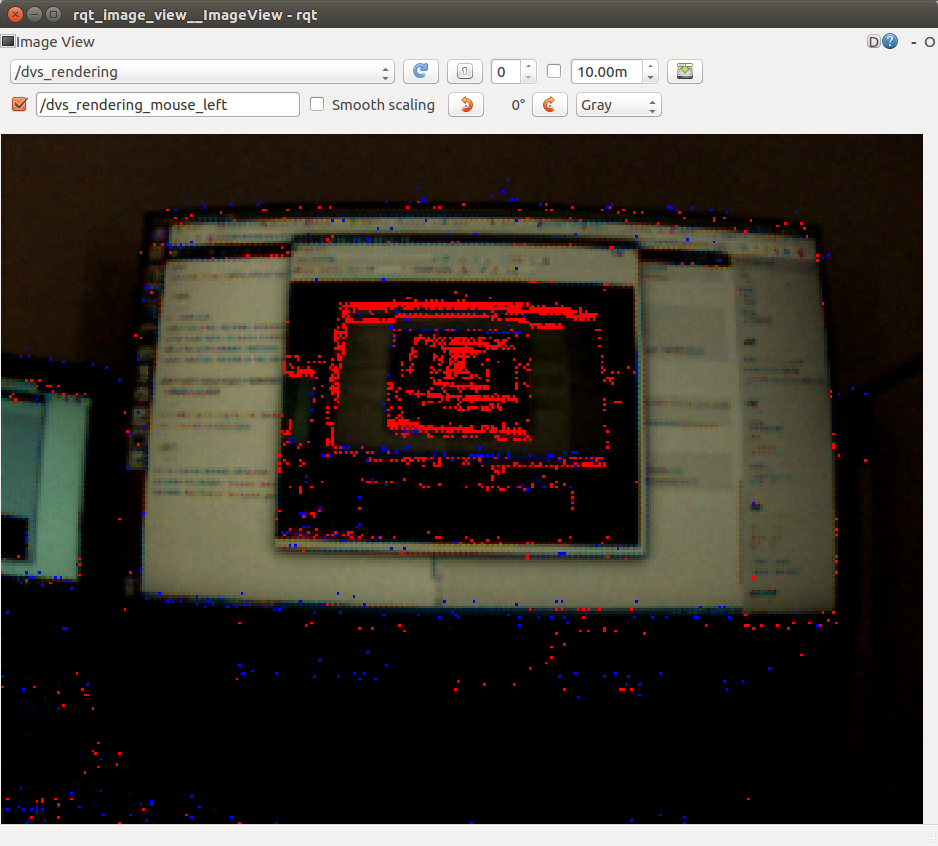Click the 10.00m range input field

click(607, 72)
